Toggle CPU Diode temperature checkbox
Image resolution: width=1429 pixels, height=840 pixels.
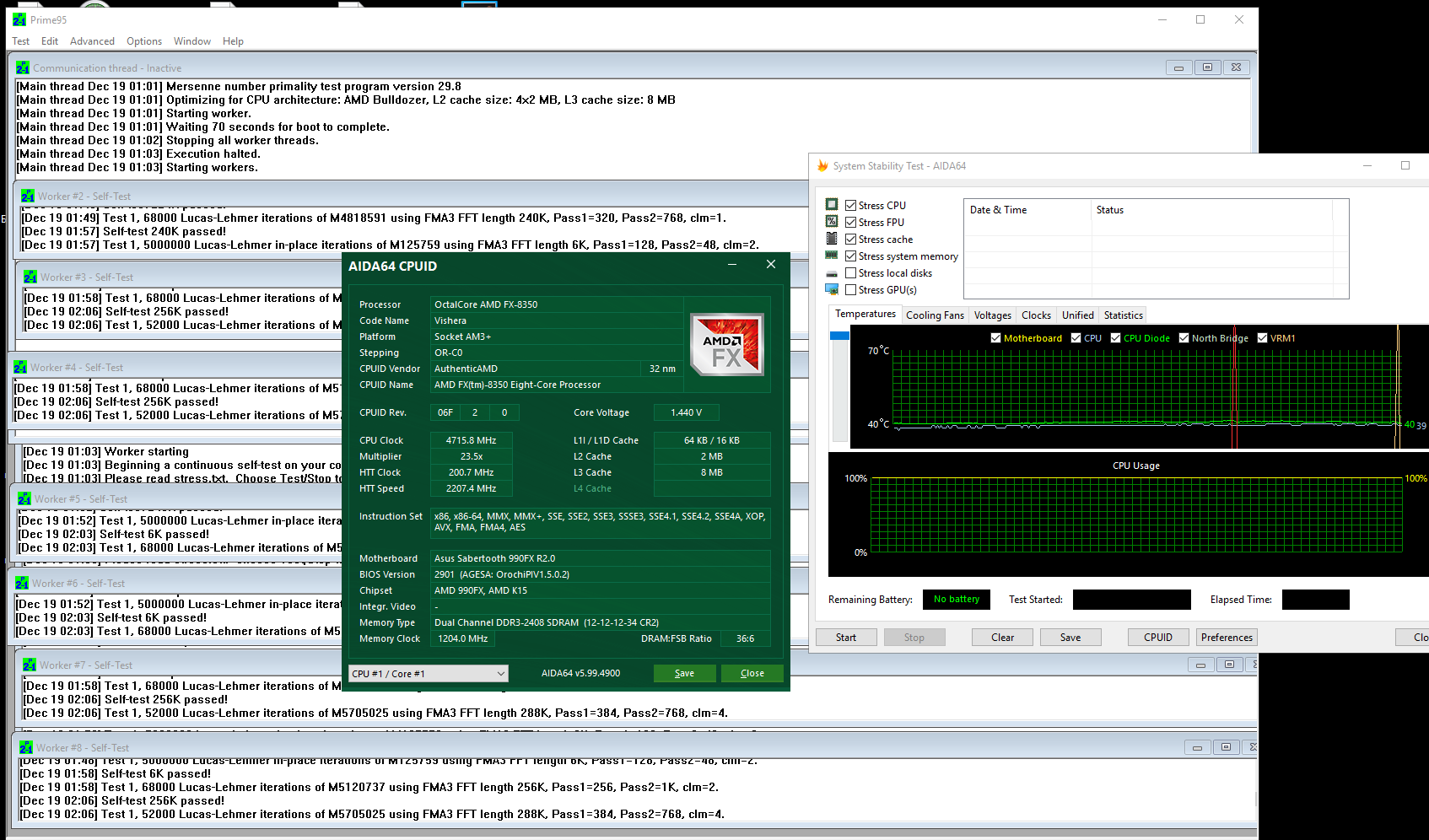click(1116, 337)
